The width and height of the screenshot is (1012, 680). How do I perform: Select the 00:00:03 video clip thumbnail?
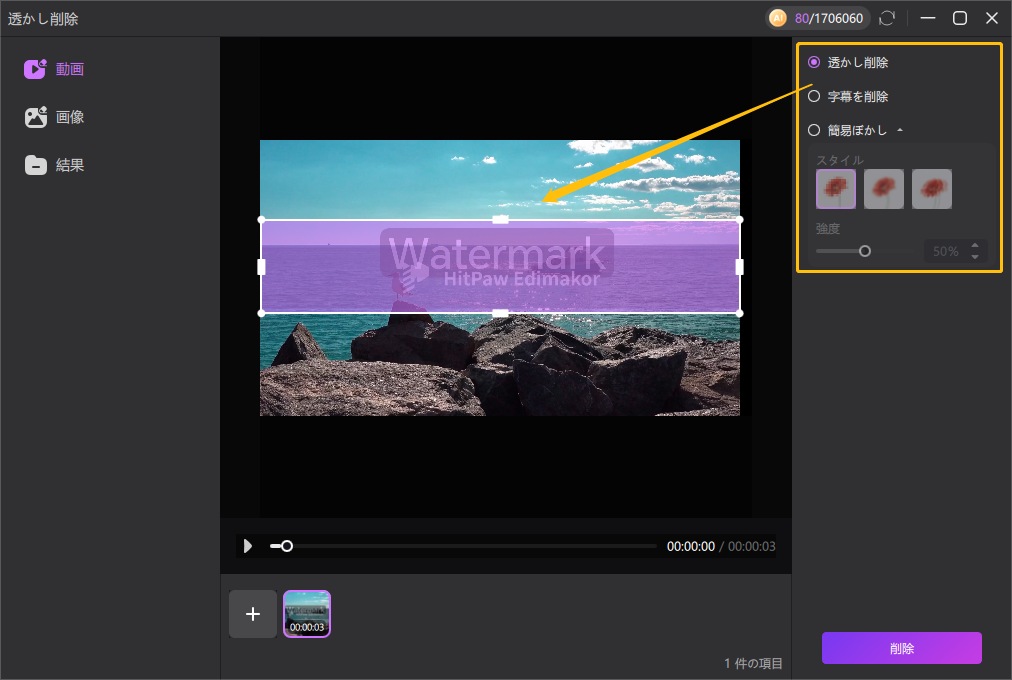tap(307, 613)
